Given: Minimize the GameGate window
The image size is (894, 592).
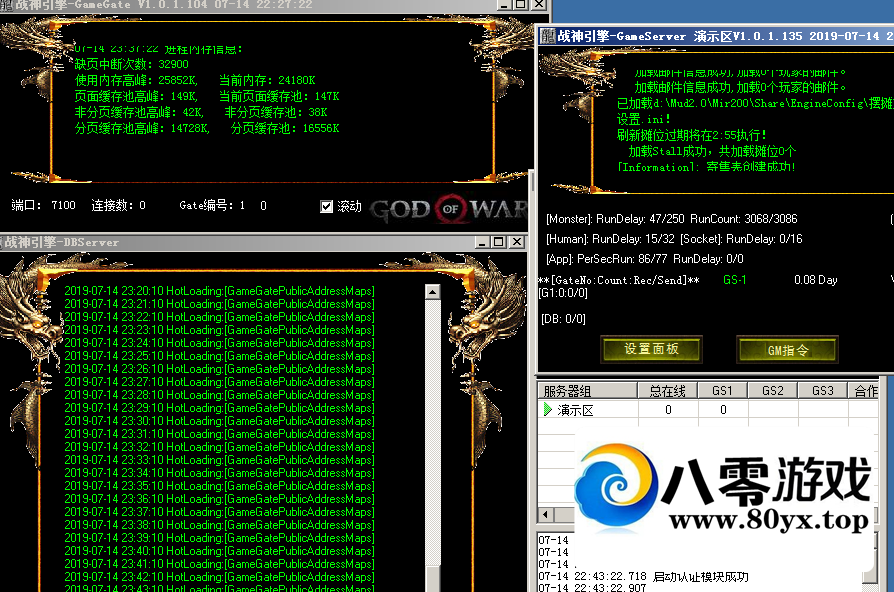Looking at the screenshot, I should pos(504,5).
